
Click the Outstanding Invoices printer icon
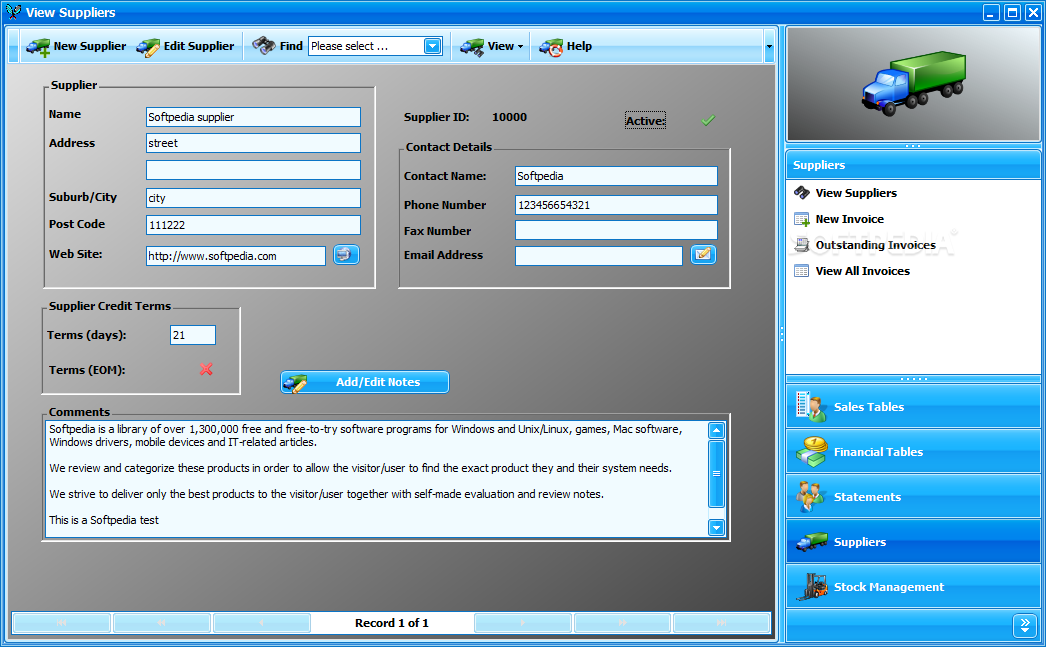801,245
